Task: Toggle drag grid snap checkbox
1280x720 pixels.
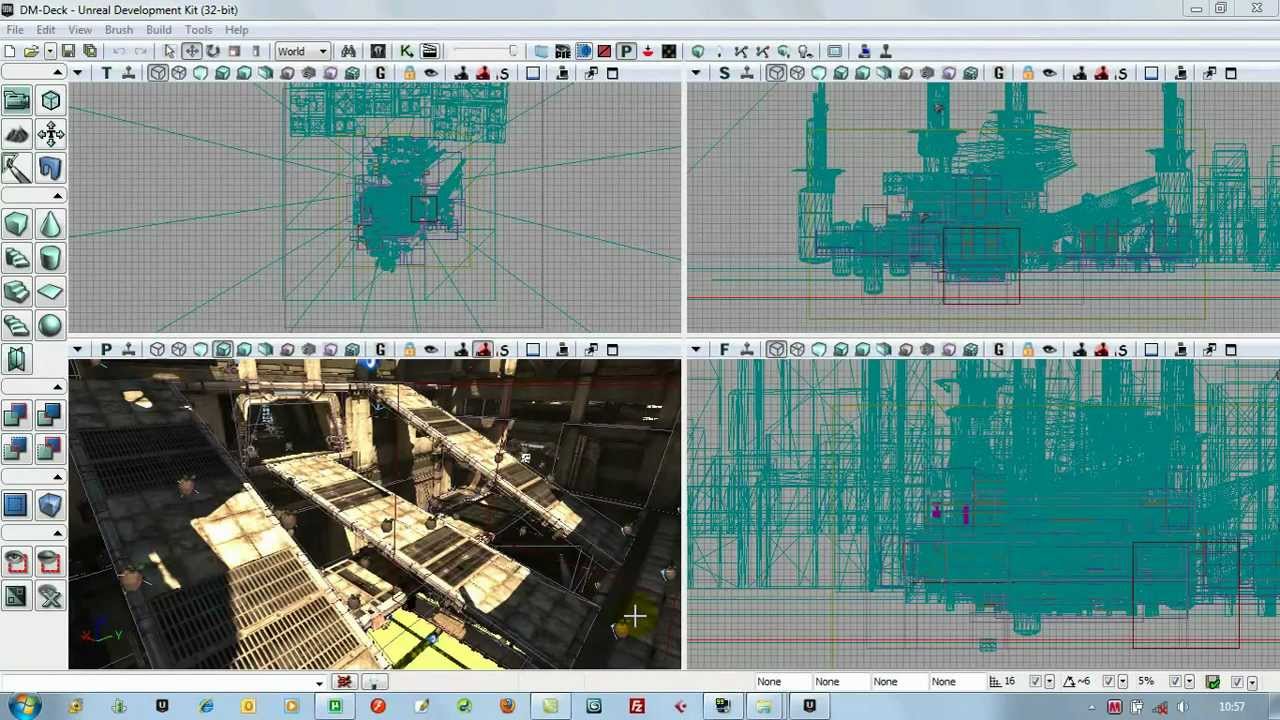Action: tap(1035, 682)
